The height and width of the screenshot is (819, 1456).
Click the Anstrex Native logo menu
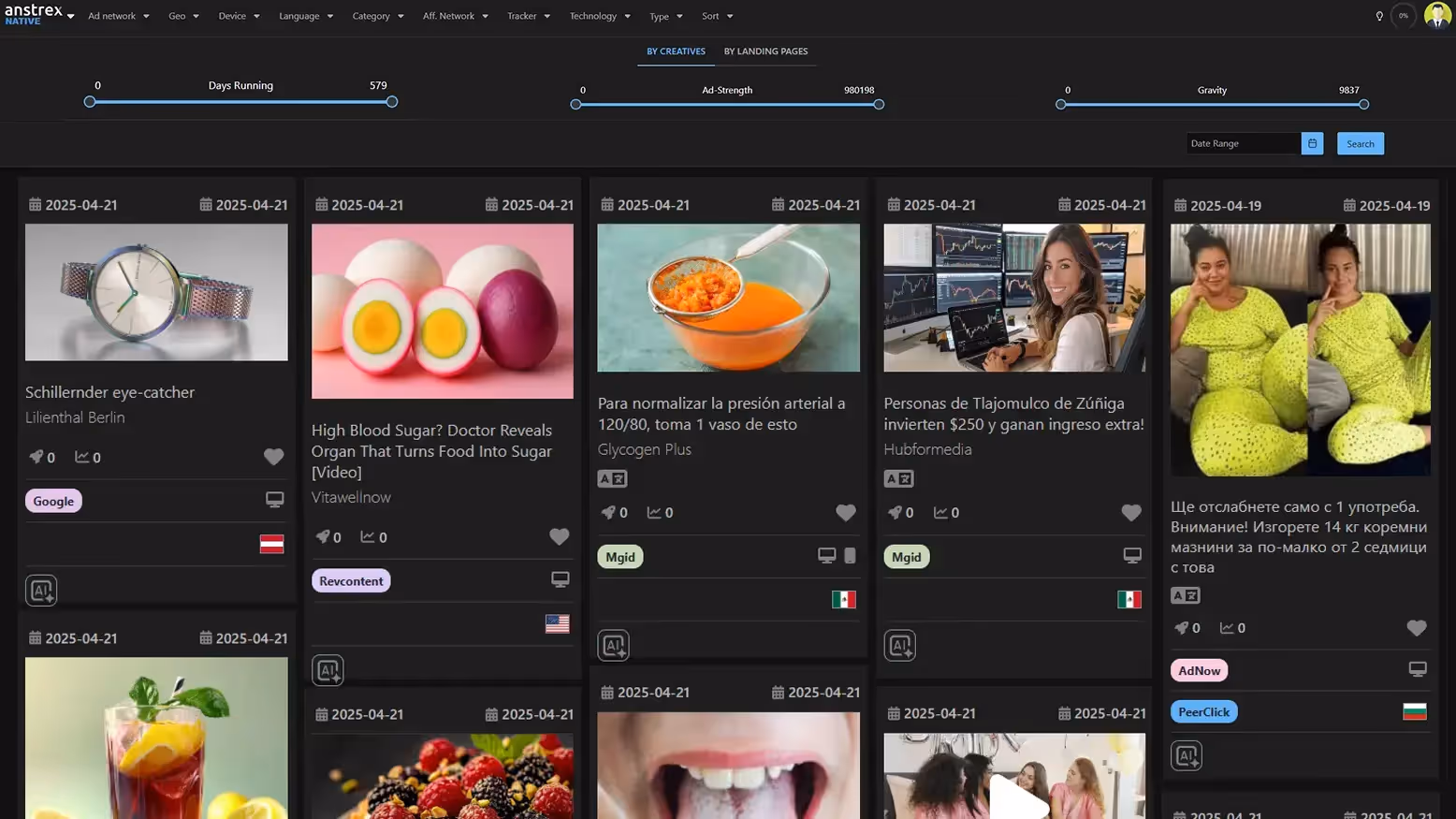(x=39, y=14)
